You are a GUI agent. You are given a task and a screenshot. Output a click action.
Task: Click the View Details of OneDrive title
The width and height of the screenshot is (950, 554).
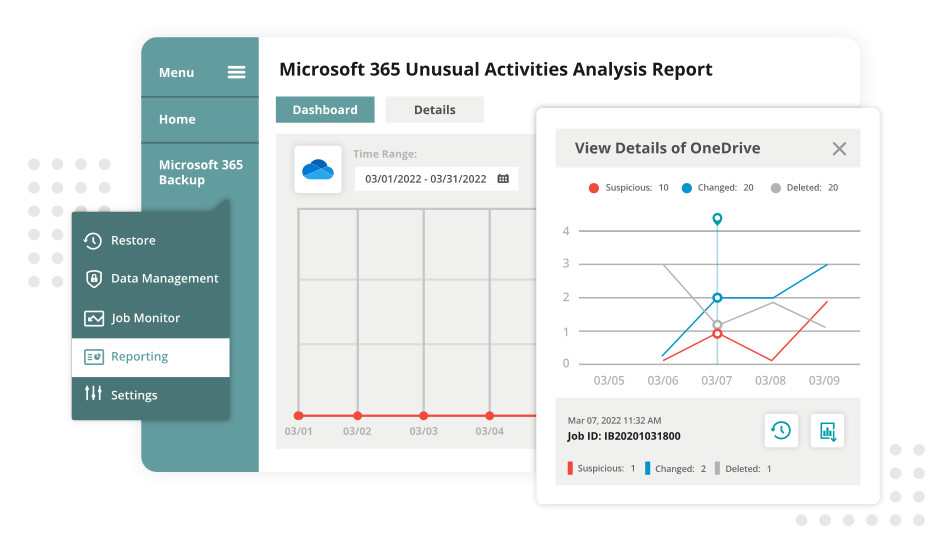coord(667,149)
